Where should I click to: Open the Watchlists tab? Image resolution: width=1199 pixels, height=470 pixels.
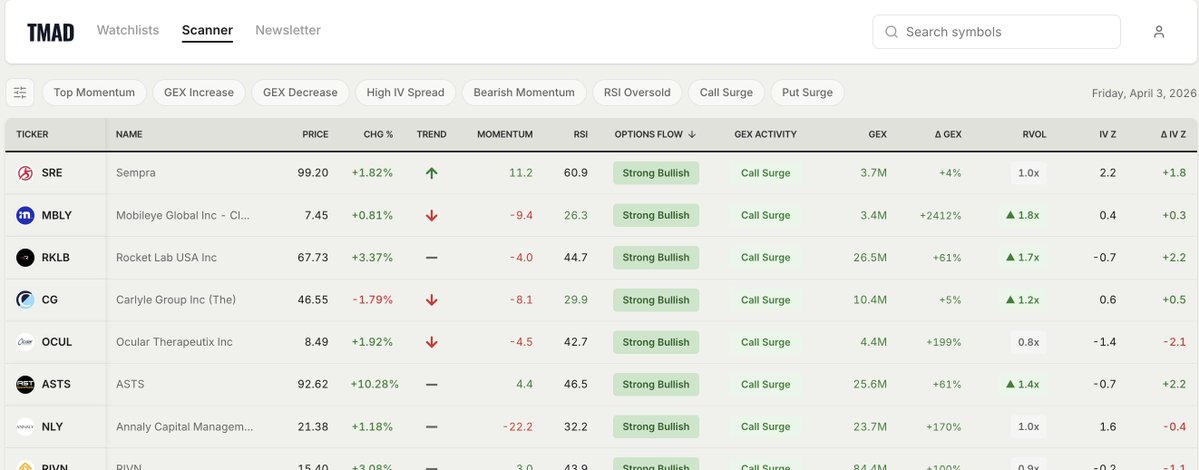[128, 30]
